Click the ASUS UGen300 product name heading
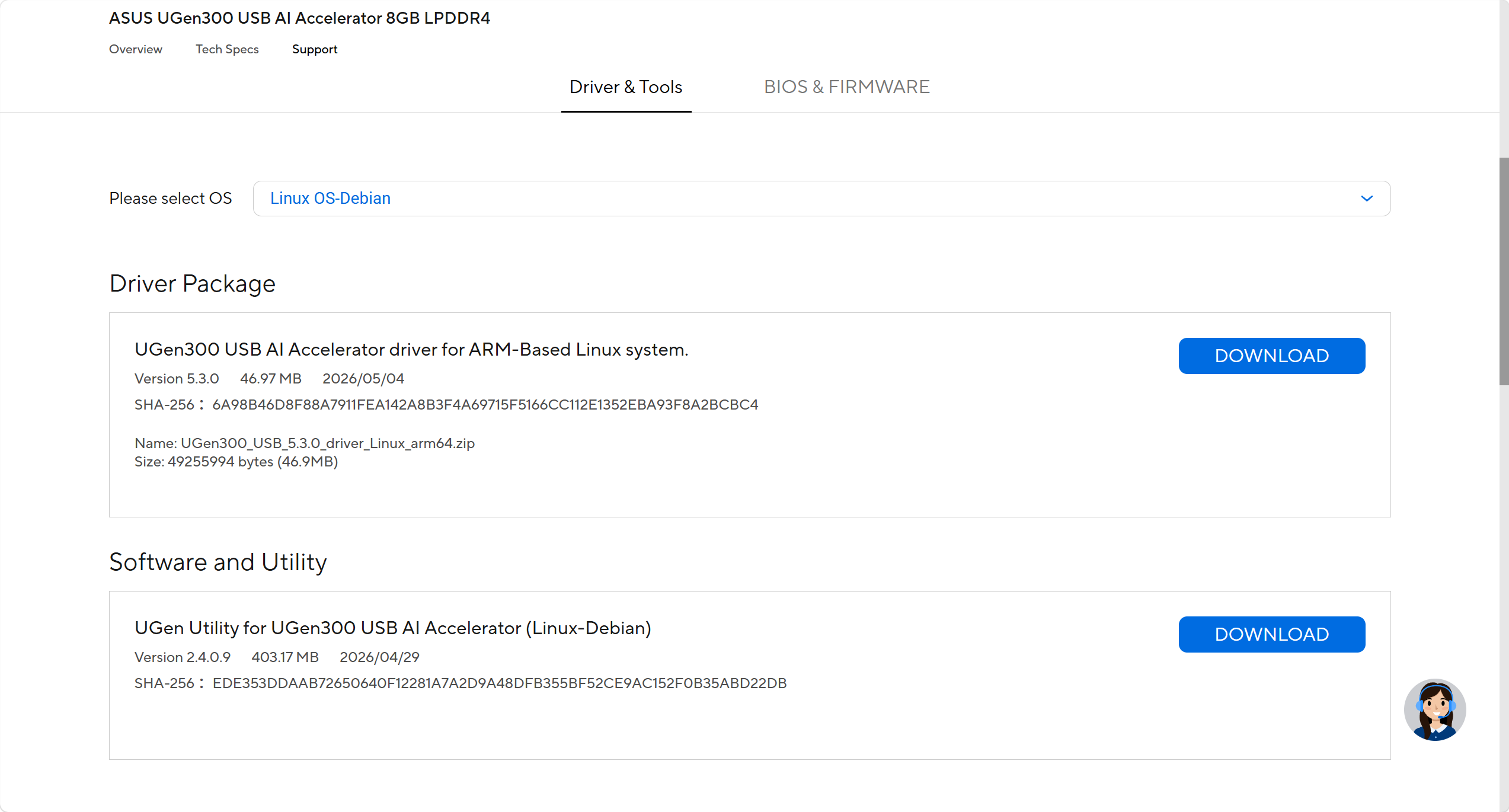1509x812 pixels. pyautogui.click(x=299, y=18)
